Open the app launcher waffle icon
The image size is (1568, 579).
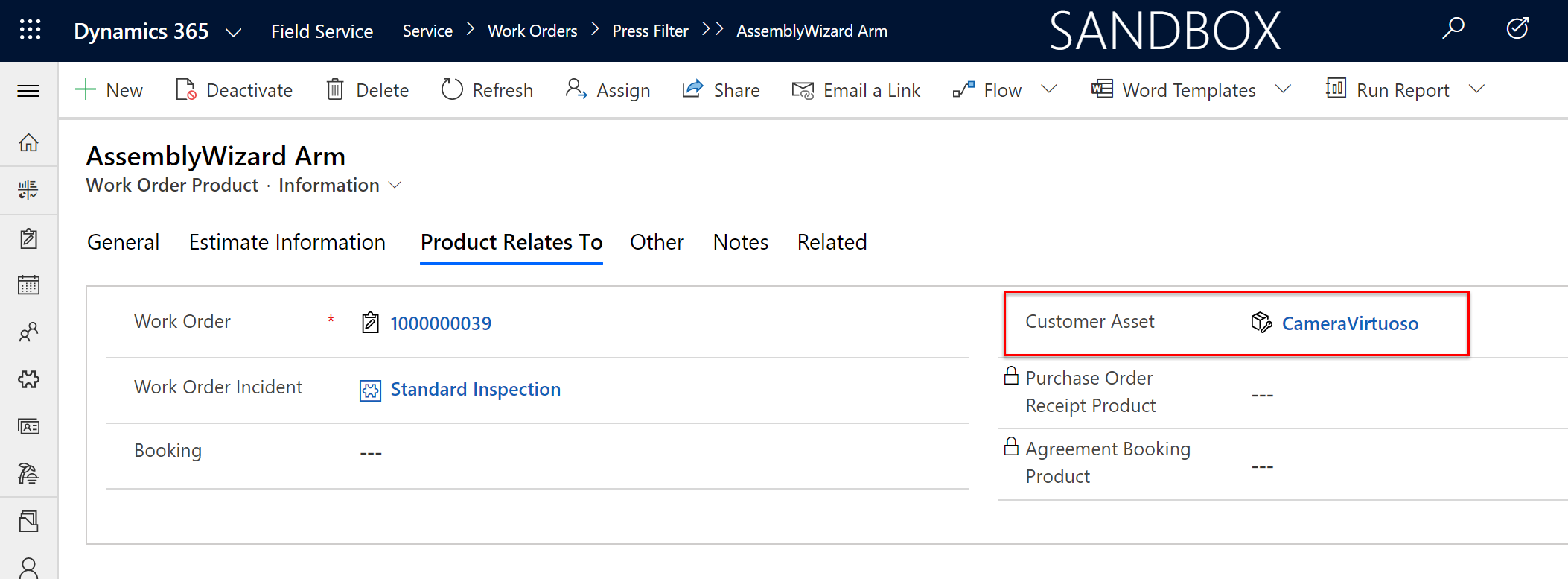[x=30, y=30]
